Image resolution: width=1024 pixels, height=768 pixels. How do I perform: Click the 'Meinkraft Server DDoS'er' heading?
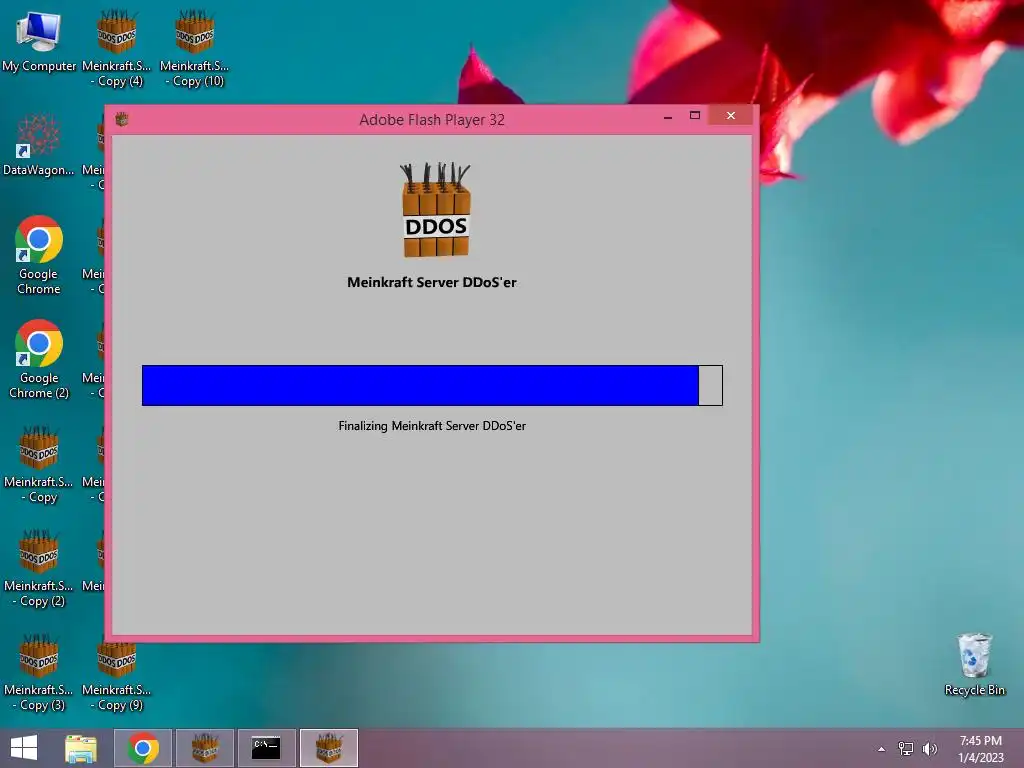(x=432, y=282)
